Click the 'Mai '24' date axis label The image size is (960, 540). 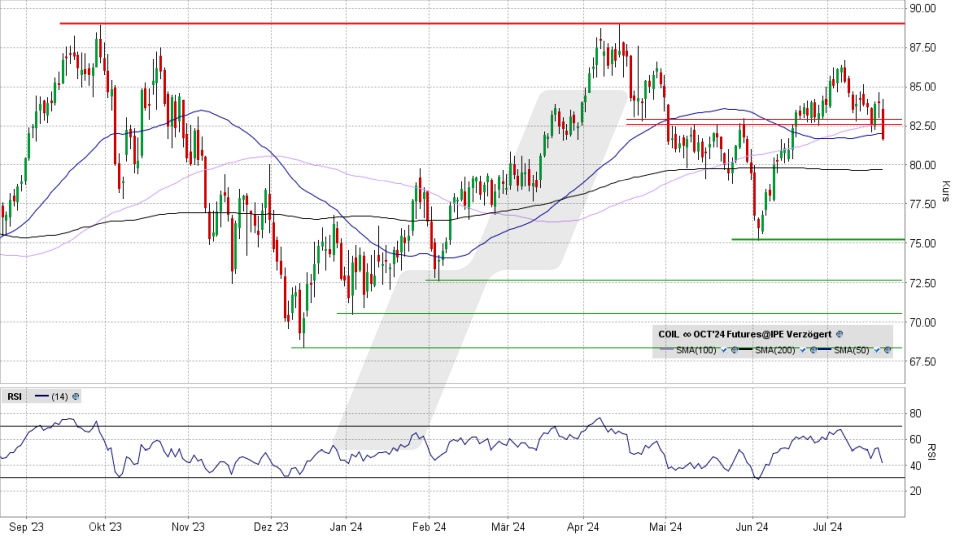pos(666,527)
